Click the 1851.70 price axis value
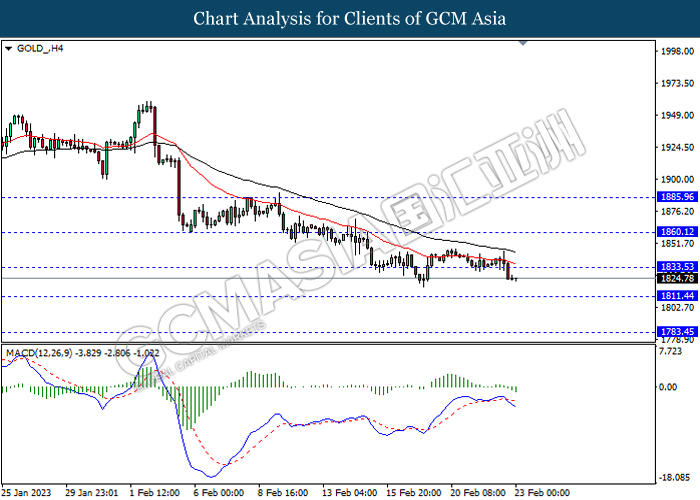This screenshot has width=700, height=500. coord(677,244)
